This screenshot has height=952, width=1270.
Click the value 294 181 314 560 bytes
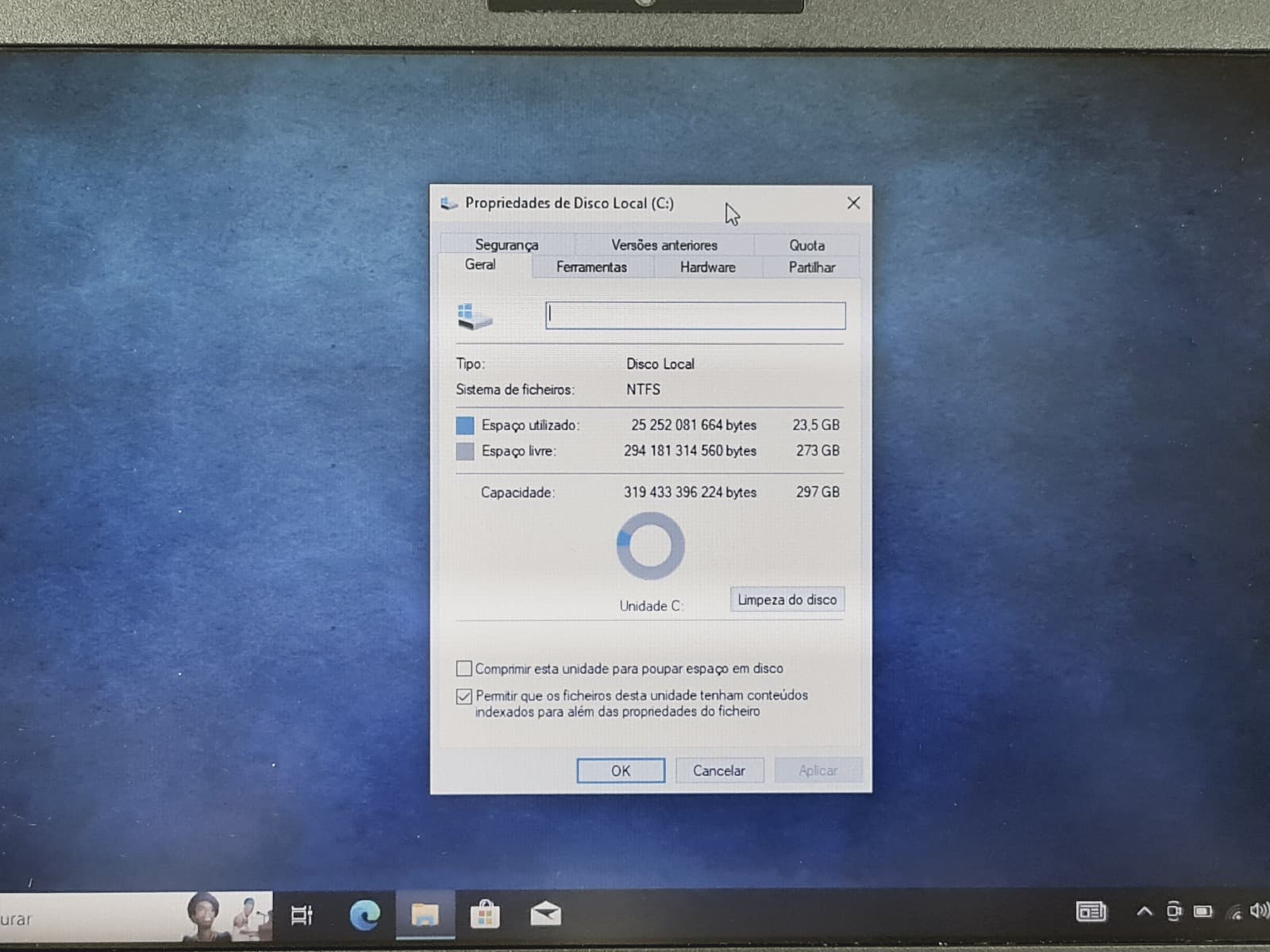(x=690, y=451)
